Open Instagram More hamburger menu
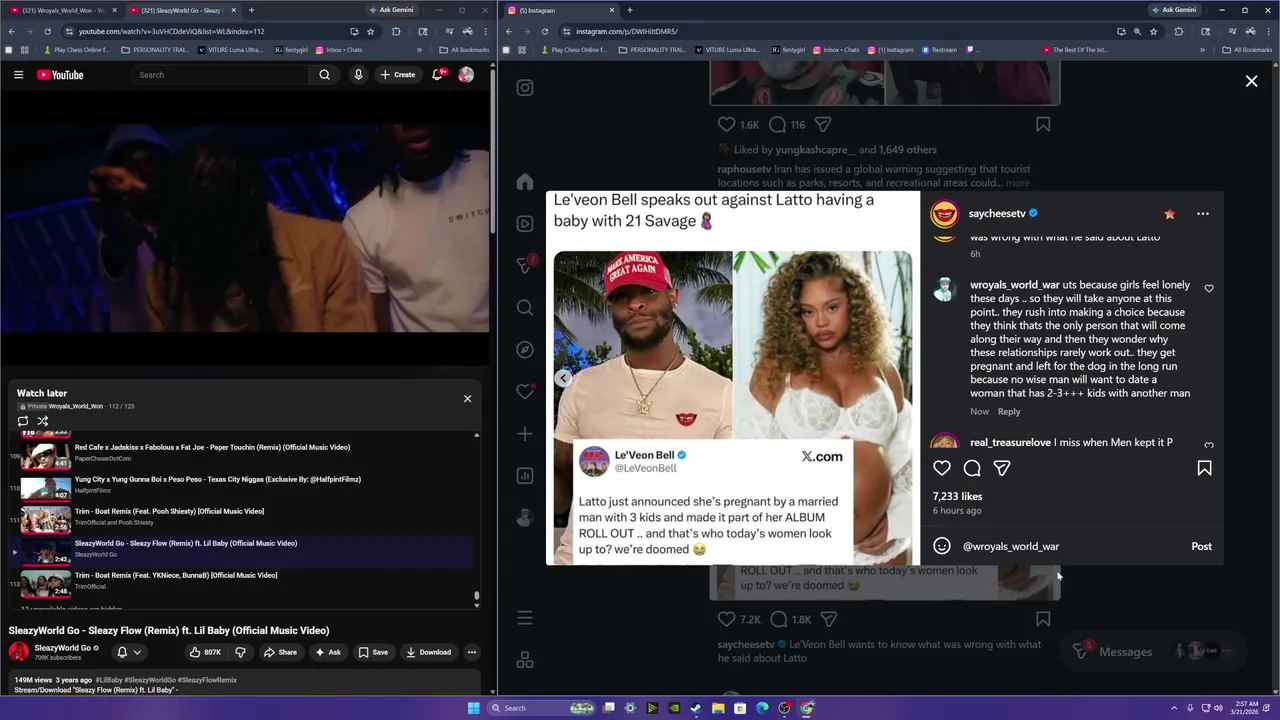 [525, 618]
